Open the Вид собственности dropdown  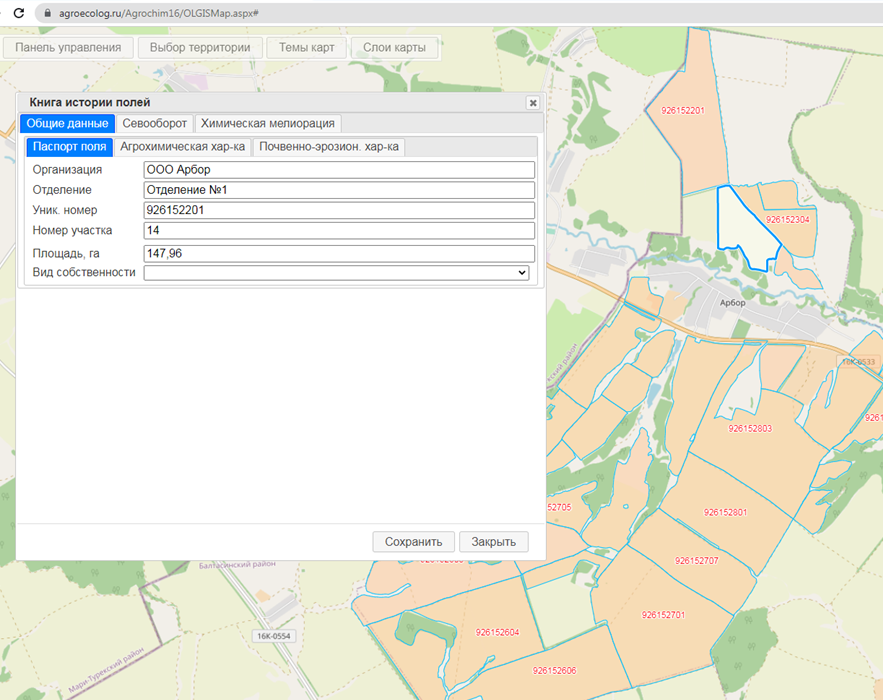336,273
